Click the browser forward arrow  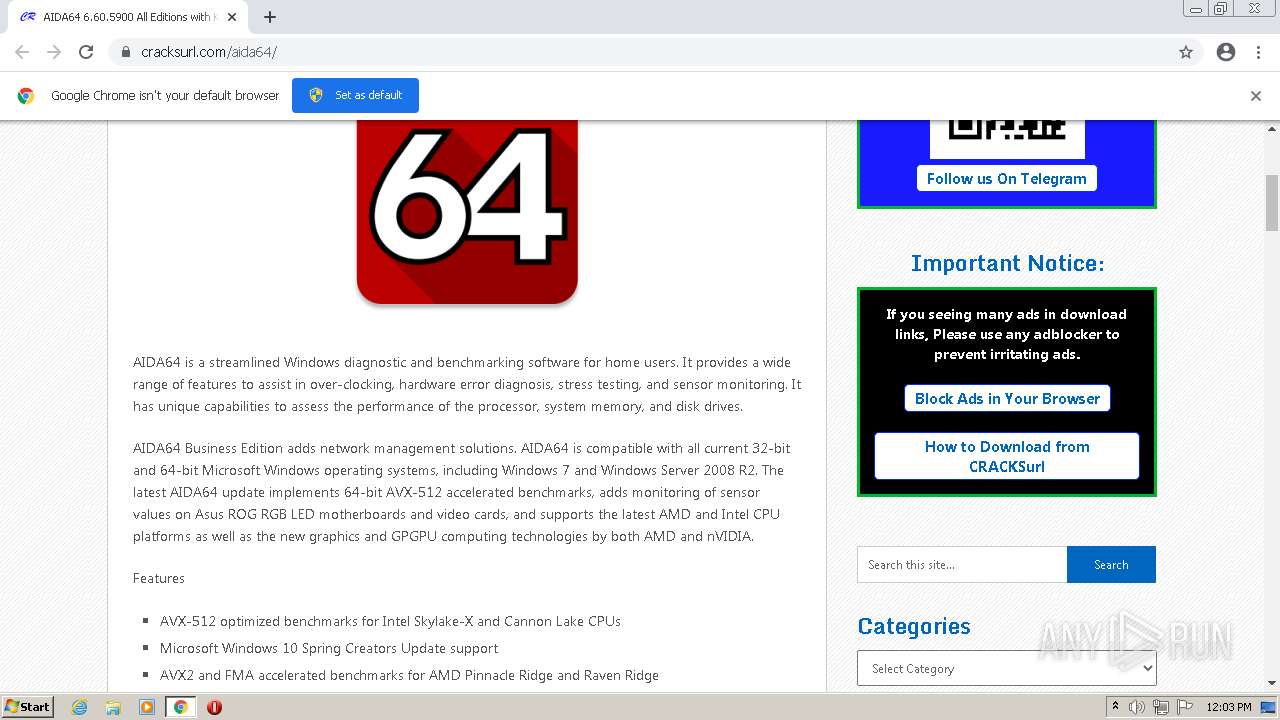[x=54, y=52]
